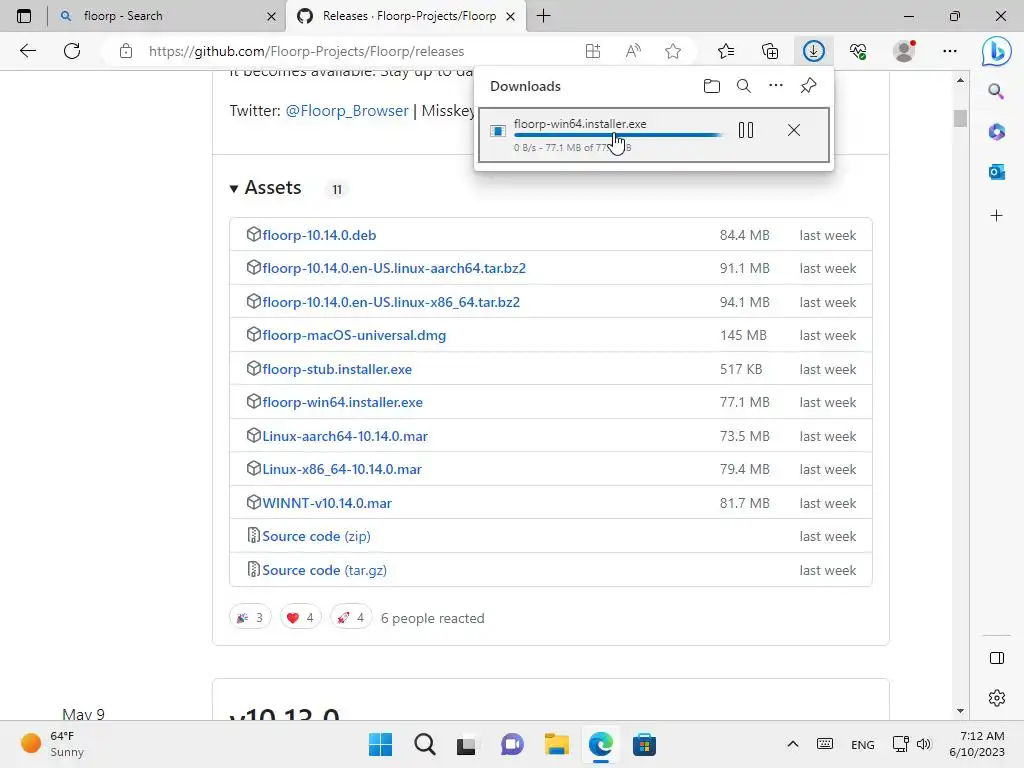Open the Favorites list
Image resolution: width=1024 pixels, height=768 pixels.
(x=726, y=51)
